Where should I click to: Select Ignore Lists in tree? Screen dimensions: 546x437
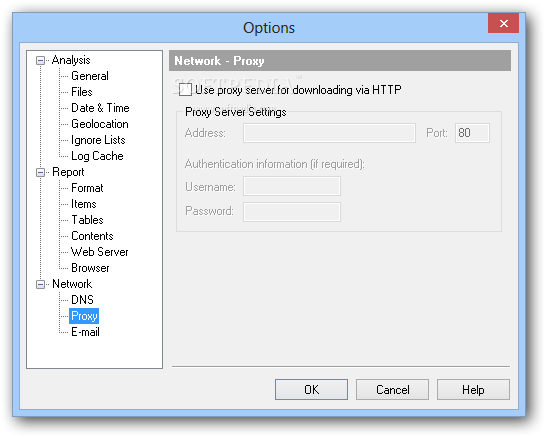[x=98, y=140]
